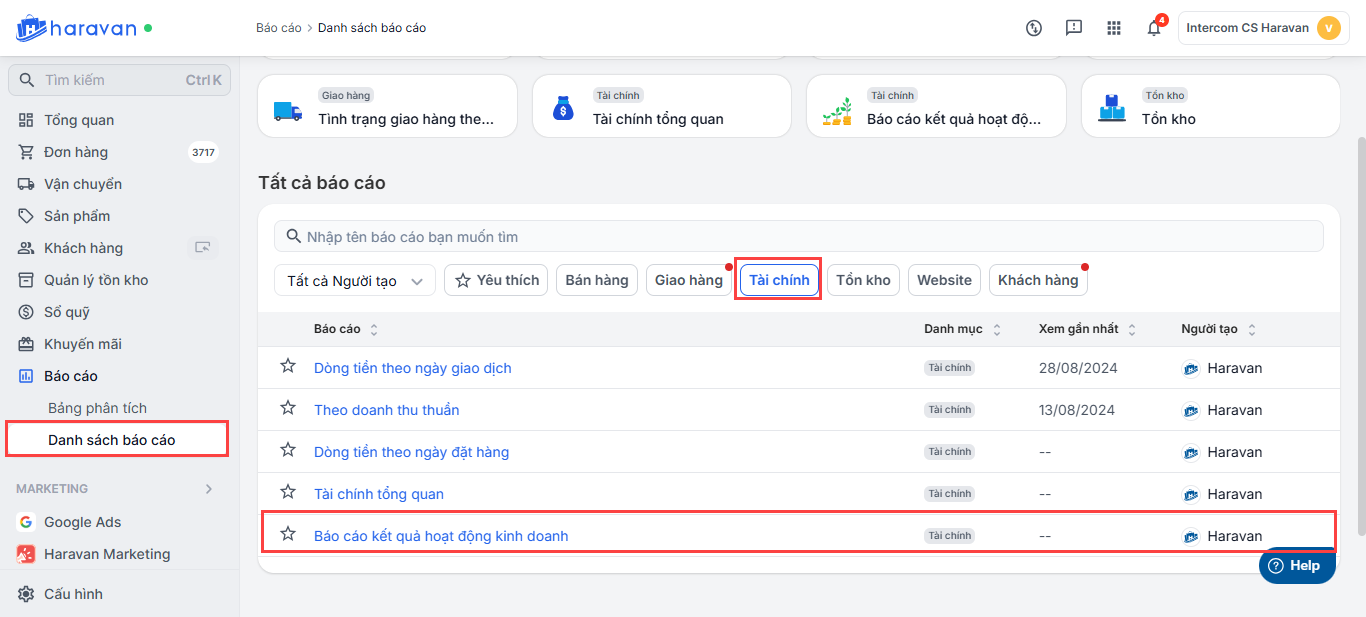Favorite the Theo doanh thu thuần report
Screen dimensions: 1366x617
point(288,409)
